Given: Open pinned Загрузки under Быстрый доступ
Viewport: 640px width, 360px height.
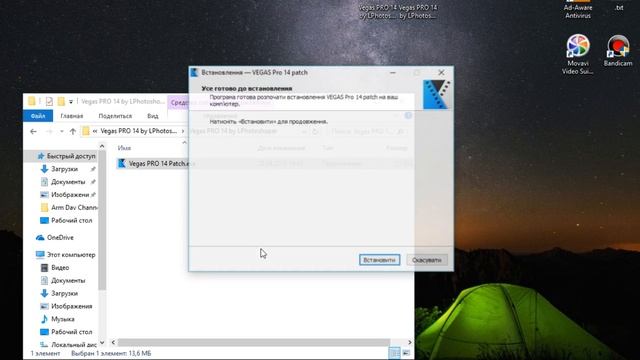Looking at the screenshot, I should pyautogui.click(x=64, y=169).
